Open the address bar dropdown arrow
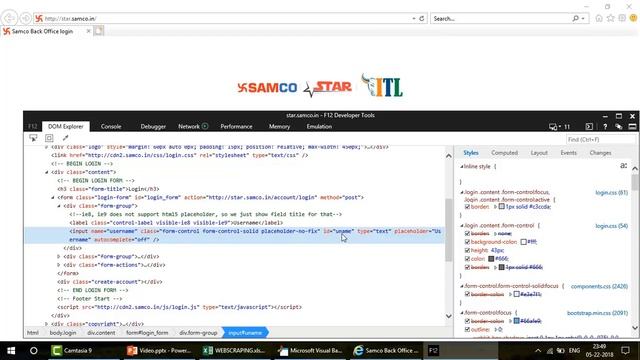The width and height of the screenshot is (640, 360). point(413,18)
